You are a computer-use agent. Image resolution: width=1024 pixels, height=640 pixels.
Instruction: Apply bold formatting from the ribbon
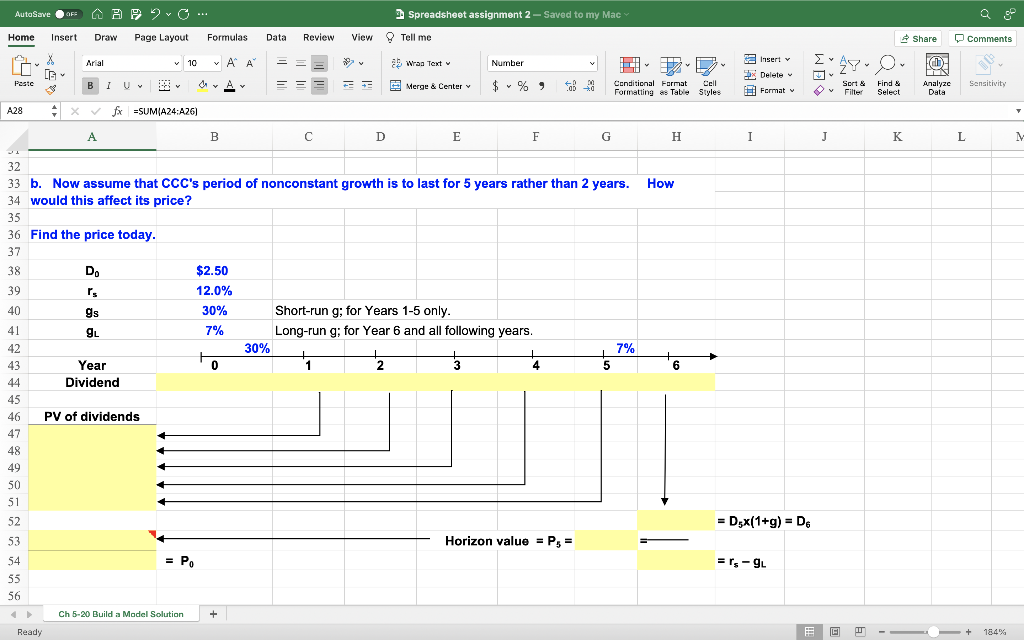(90, 88)
